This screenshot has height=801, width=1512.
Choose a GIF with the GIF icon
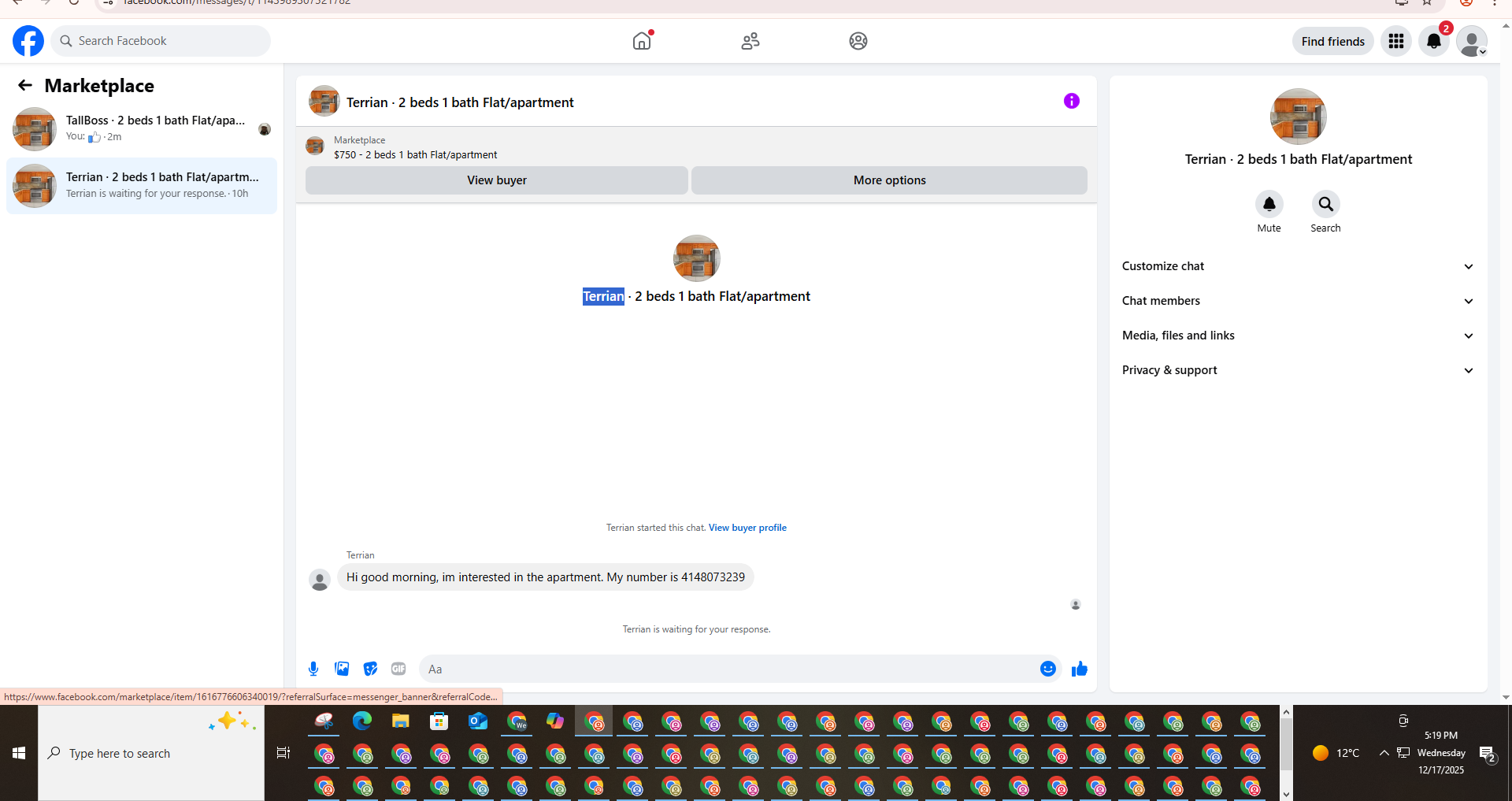[x=398, y=669]
